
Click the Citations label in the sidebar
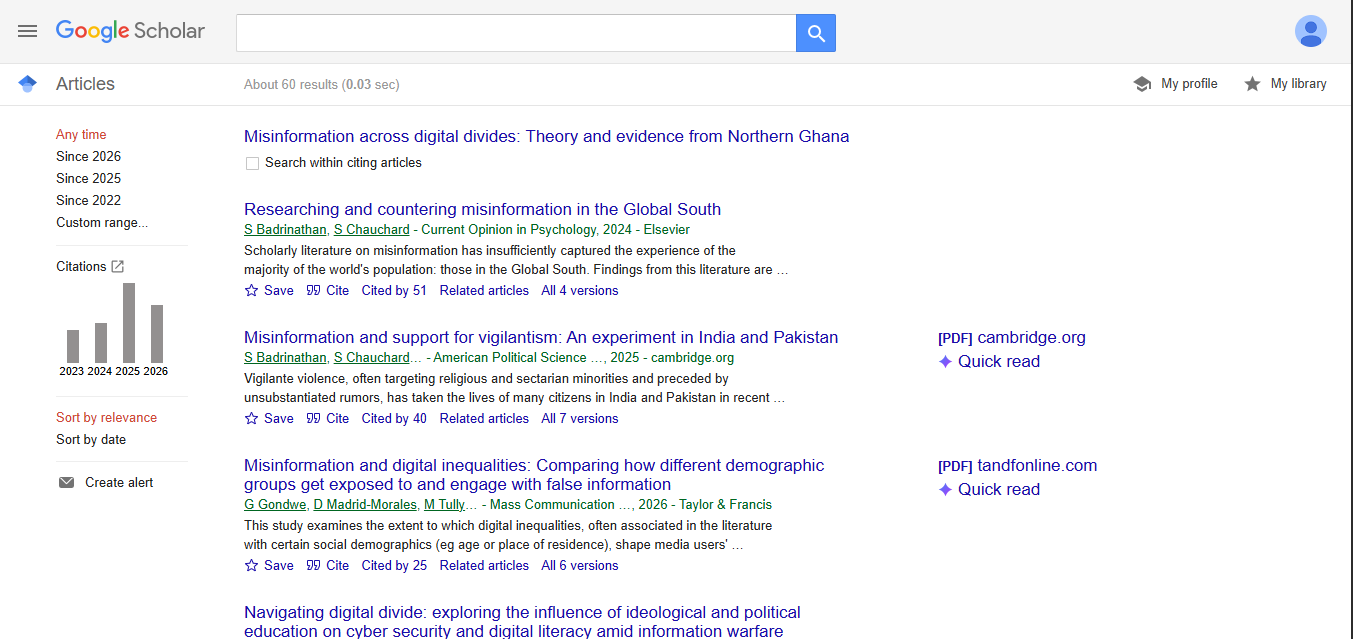click(81, 266)
